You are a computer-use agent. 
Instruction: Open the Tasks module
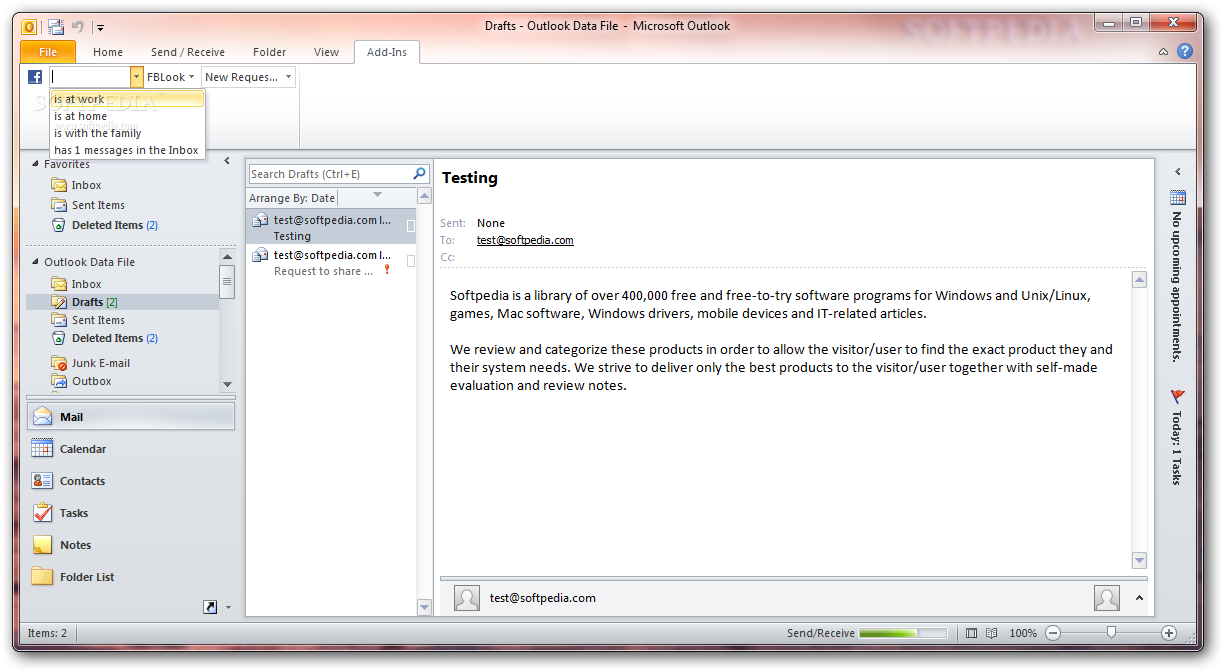tap(131, 513)
